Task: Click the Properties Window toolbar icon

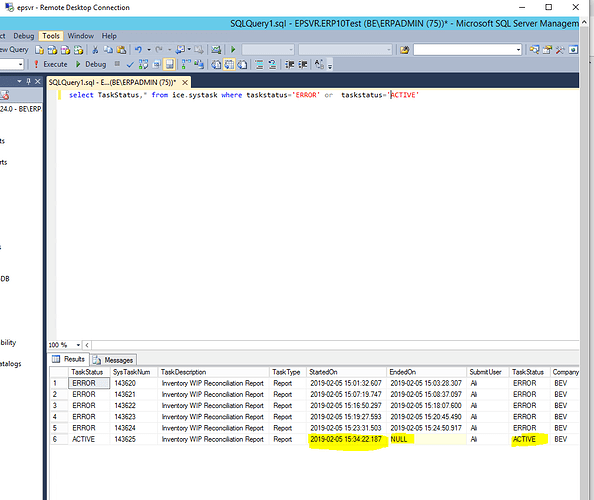Action: pos(547,50)
